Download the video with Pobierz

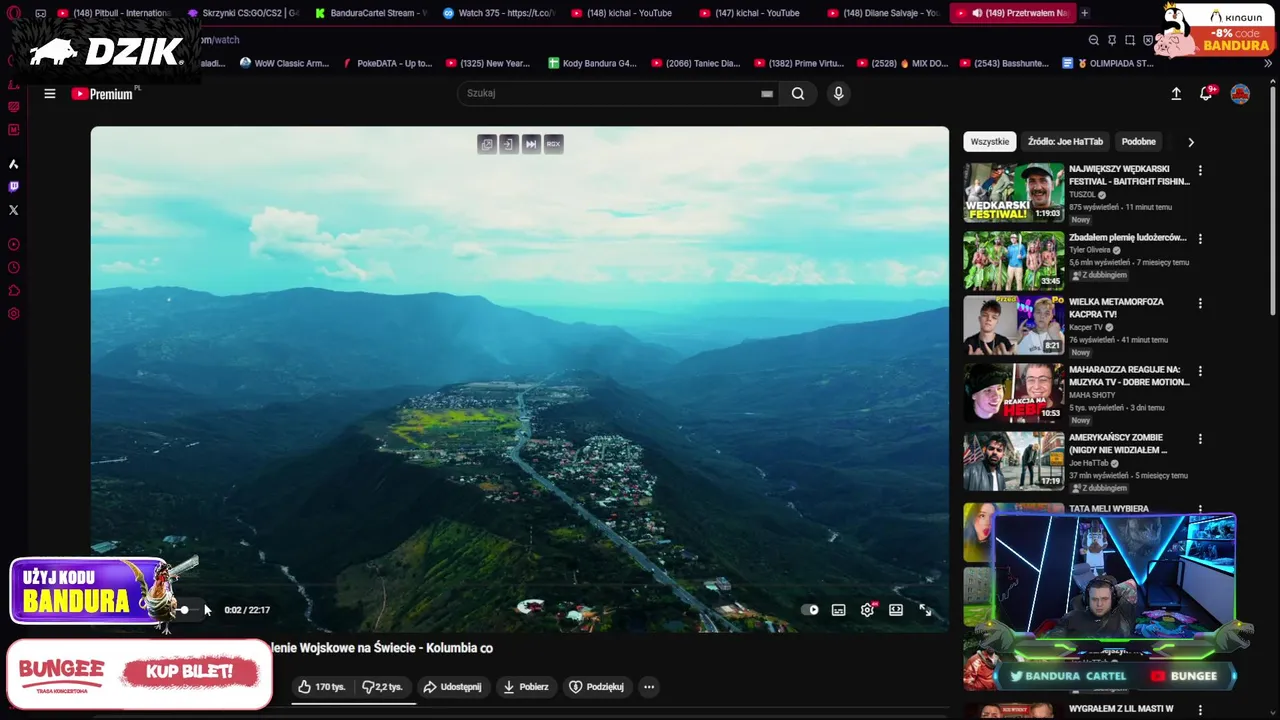tap(526, 687)
